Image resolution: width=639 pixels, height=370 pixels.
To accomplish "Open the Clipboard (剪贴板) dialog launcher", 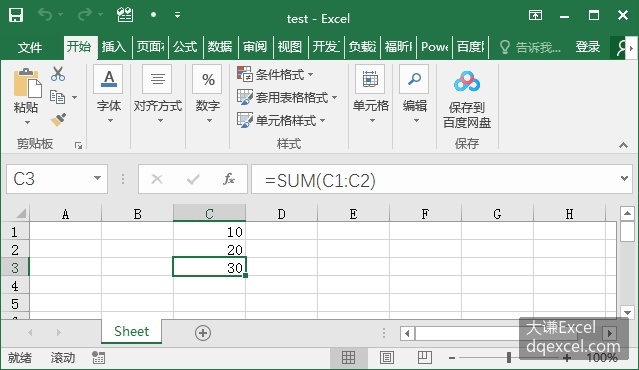I will [x=78, y=145].
